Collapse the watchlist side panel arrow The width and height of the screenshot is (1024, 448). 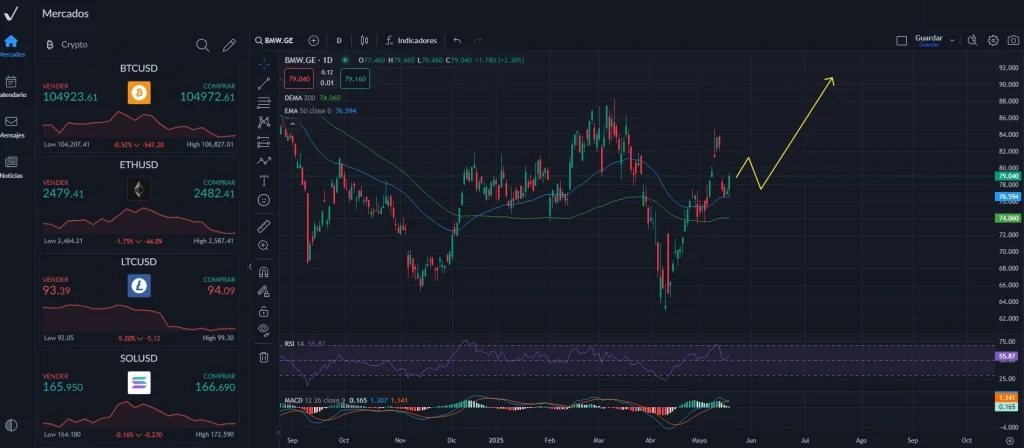pos(249,267)
